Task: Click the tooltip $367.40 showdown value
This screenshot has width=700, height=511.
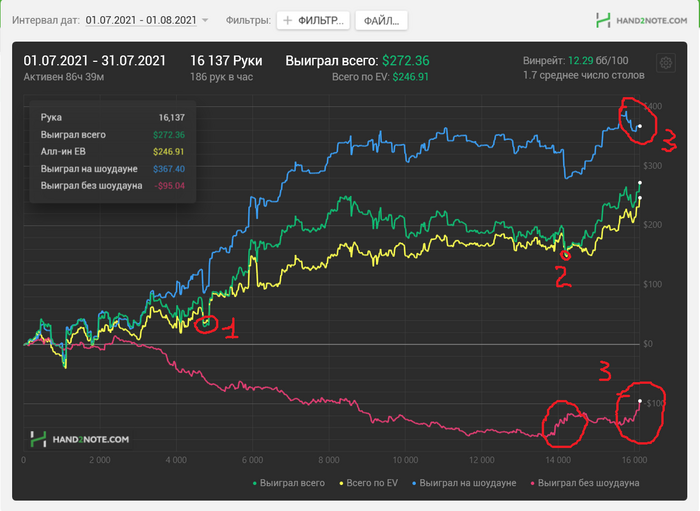Action: (x=169, y=169)
